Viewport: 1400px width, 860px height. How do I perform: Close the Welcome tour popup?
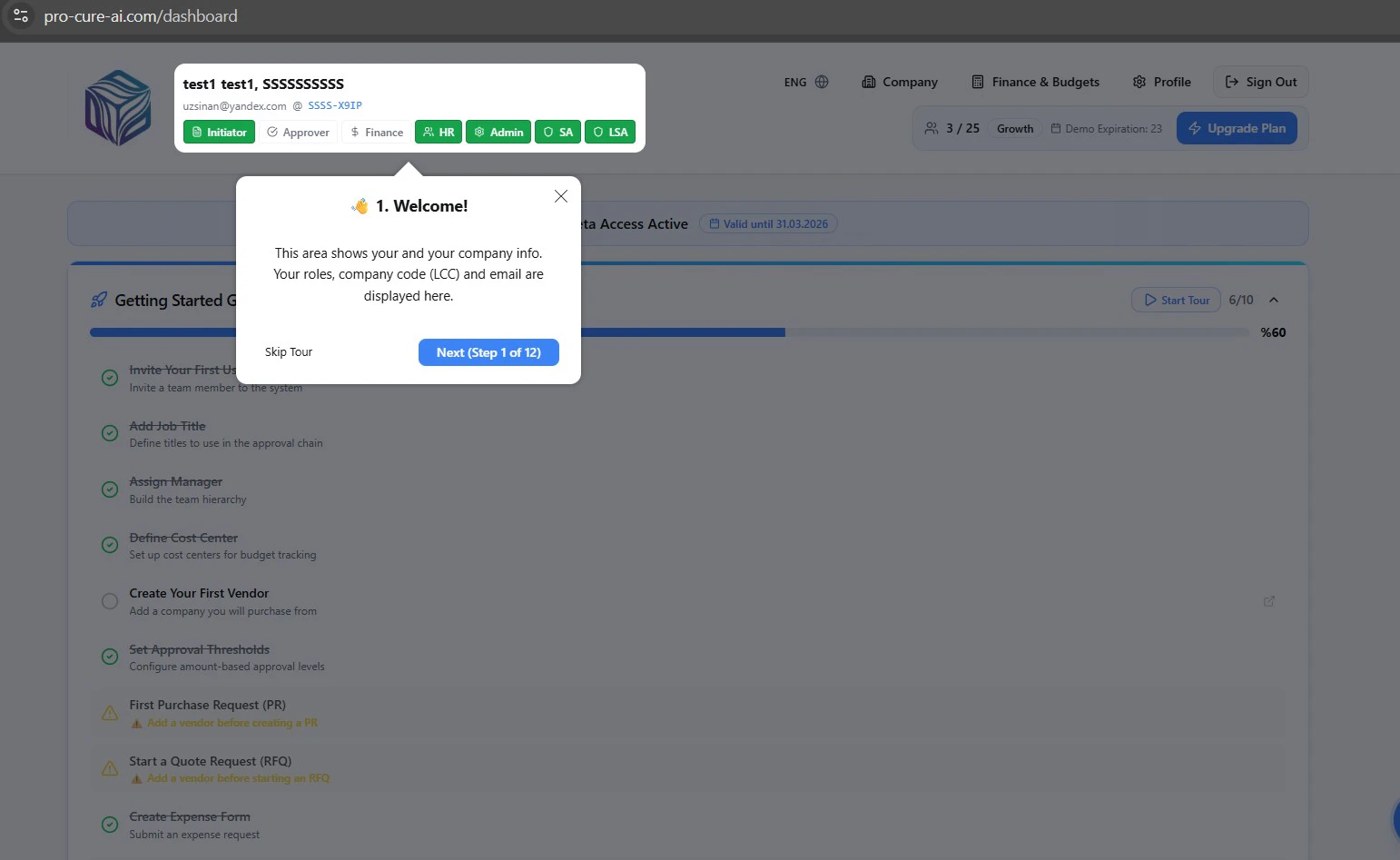click(x=561, y=196)
